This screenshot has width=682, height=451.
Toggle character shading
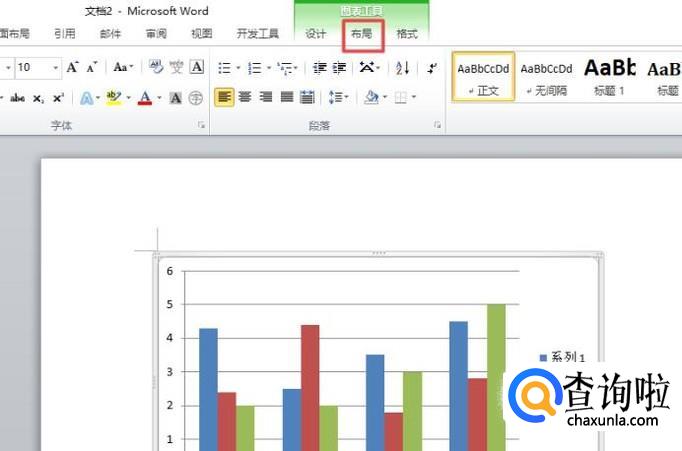(x=175, y=98)
